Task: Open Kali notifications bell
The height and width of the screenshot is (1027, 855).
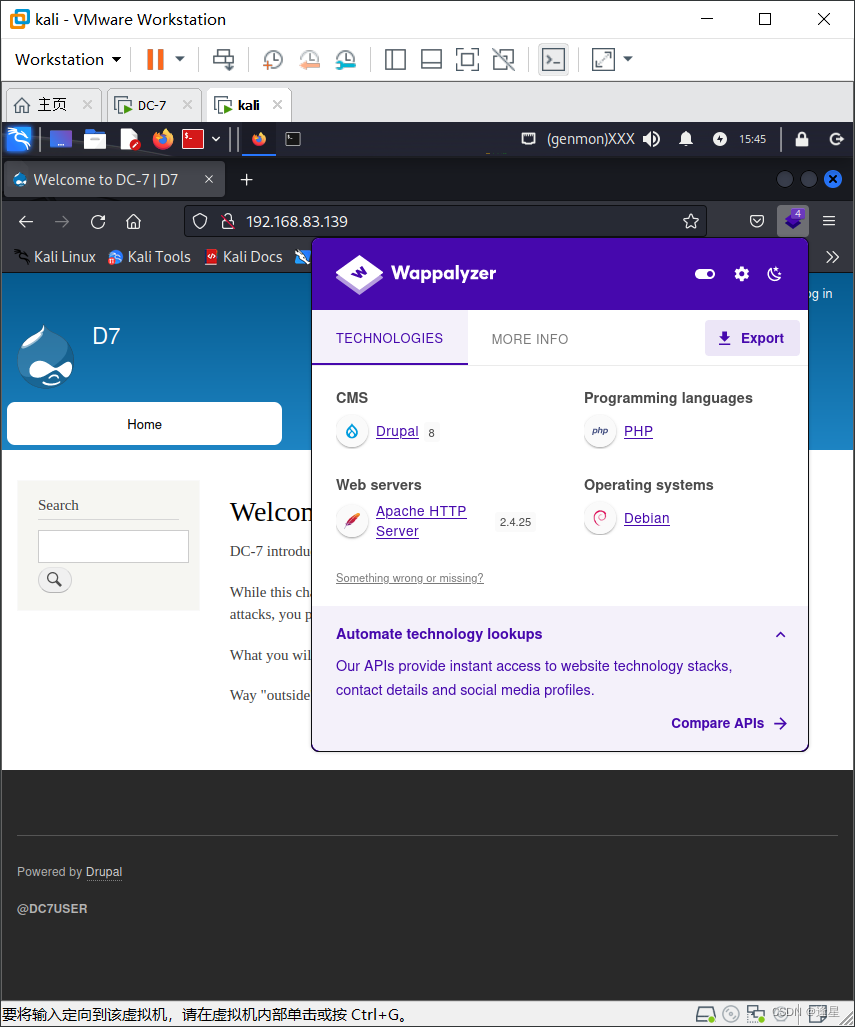Action: coord(686,139)
